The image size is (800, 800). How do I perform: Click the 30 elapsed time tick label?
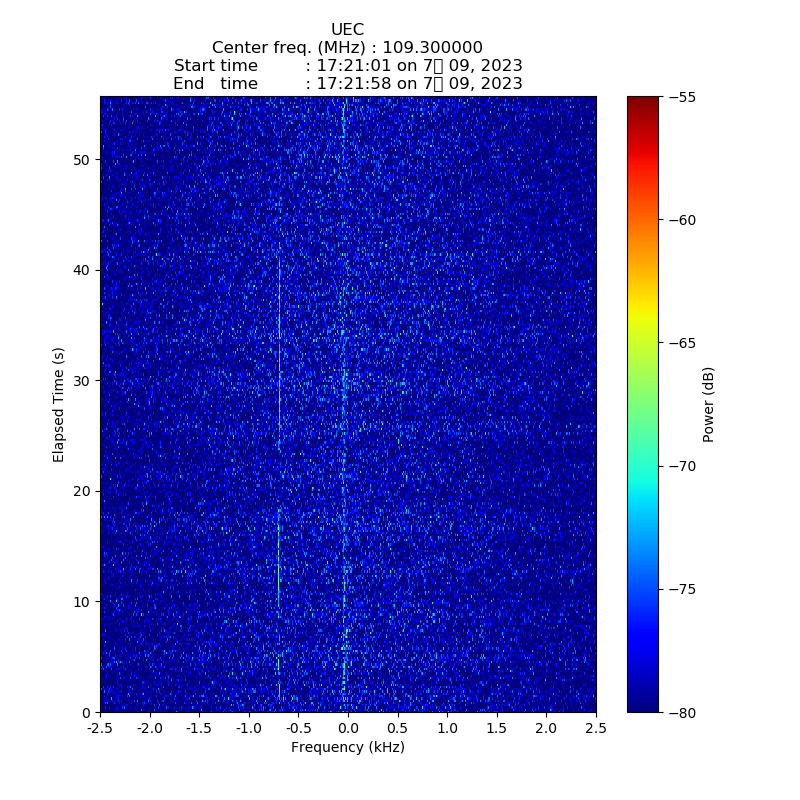click(82, 381)
